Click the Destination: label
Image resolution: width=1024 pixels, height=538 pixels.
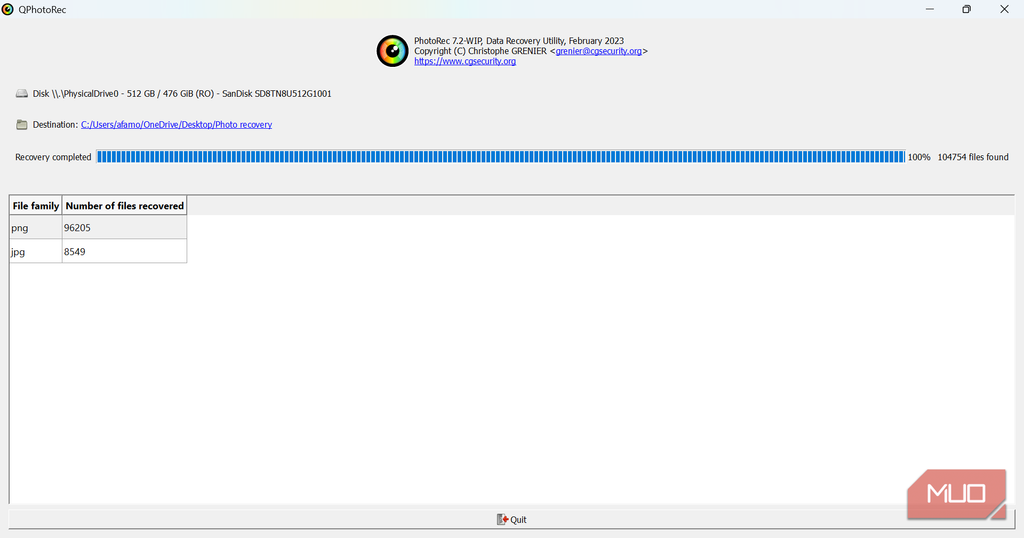tap(56, 125)
